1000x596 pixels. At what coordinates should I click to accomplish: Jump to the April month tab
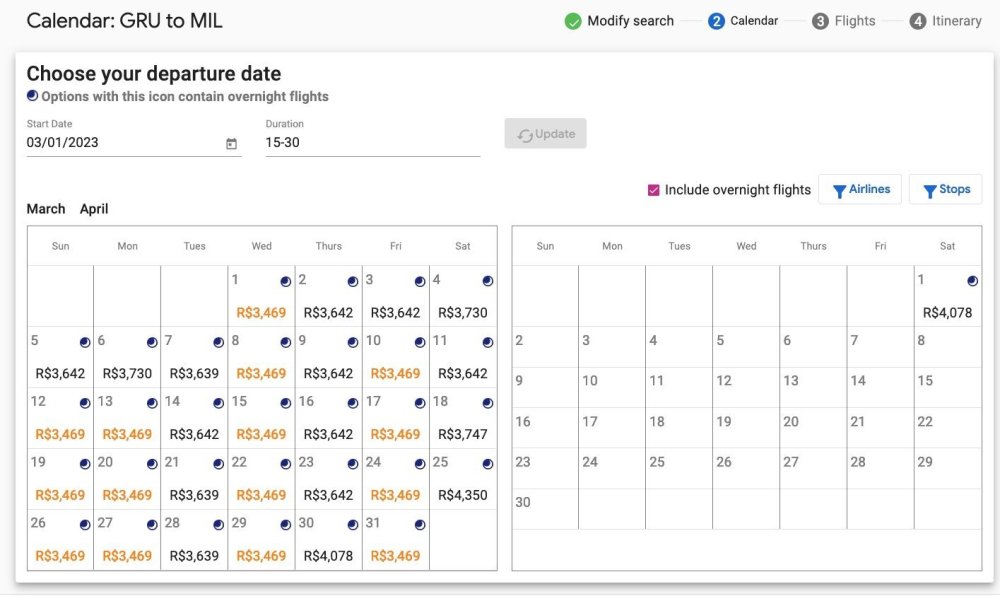tap(94, 209)
